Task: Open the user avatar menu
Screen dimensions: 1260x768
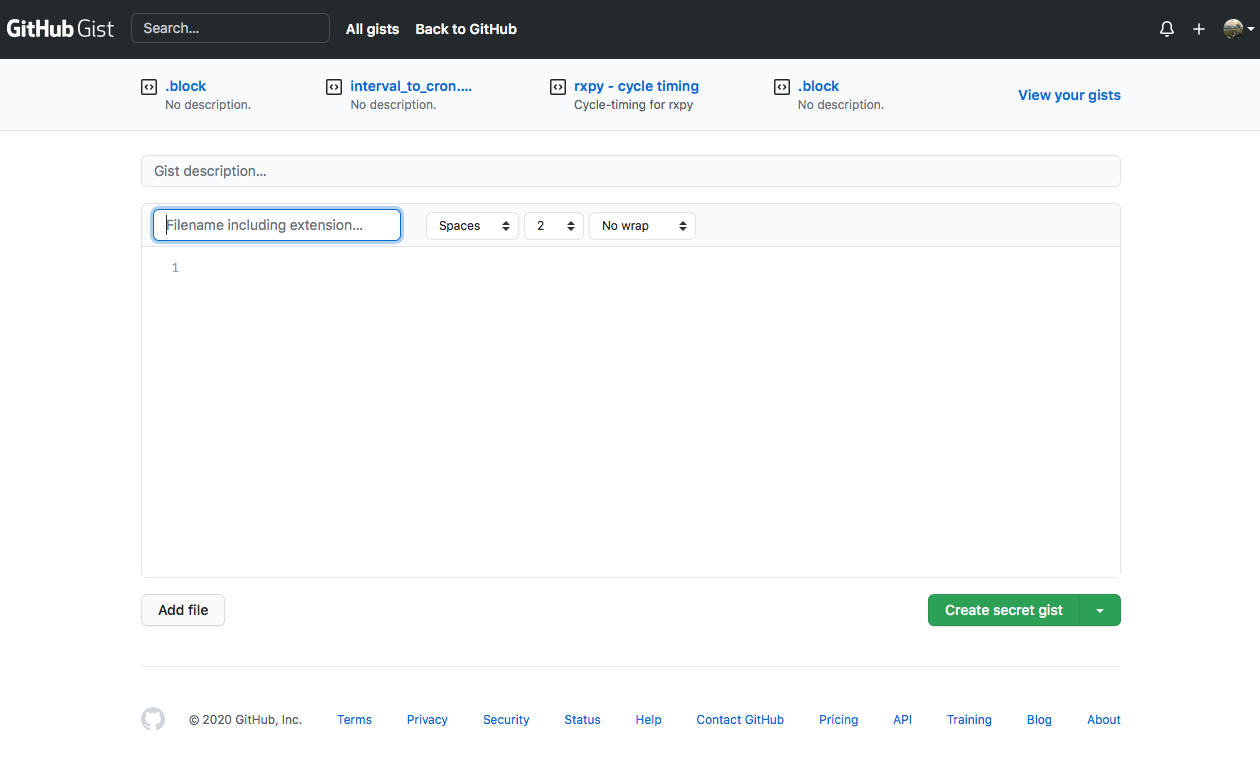Action: click(x=1238, y=29)
